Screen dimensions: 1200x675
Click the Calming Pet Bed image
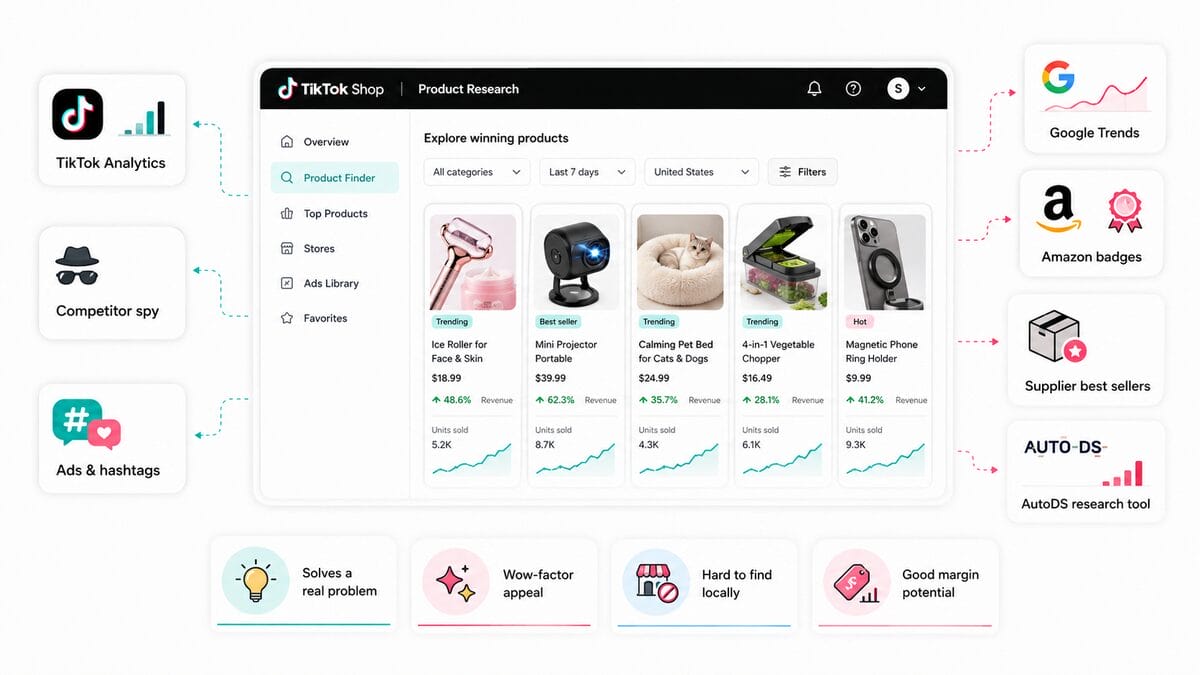[680, 262]
